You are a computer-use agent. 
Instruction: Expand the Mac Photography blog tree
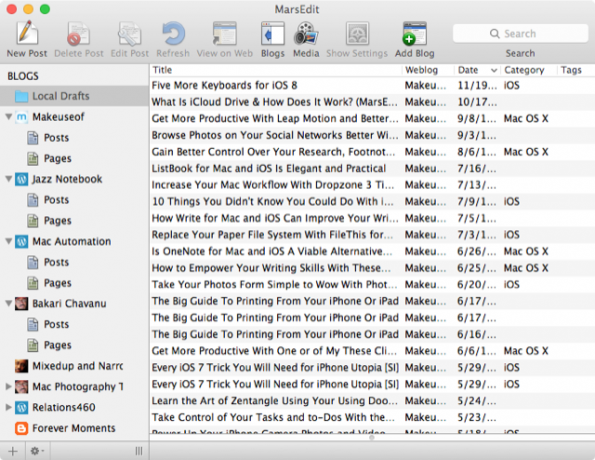pyautogui.click(x=8, y=386)
